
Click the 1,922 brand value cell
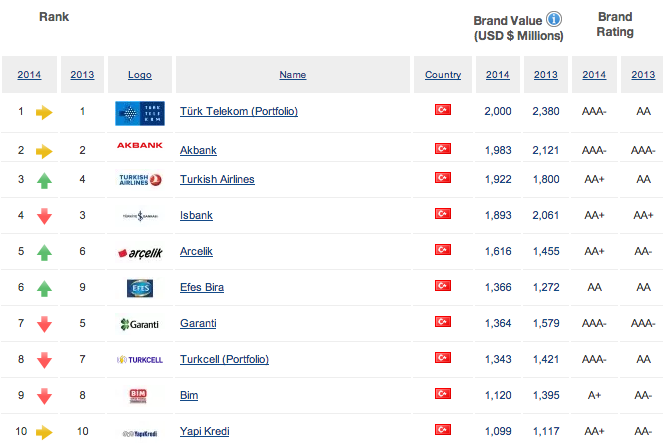coord(498,179)
